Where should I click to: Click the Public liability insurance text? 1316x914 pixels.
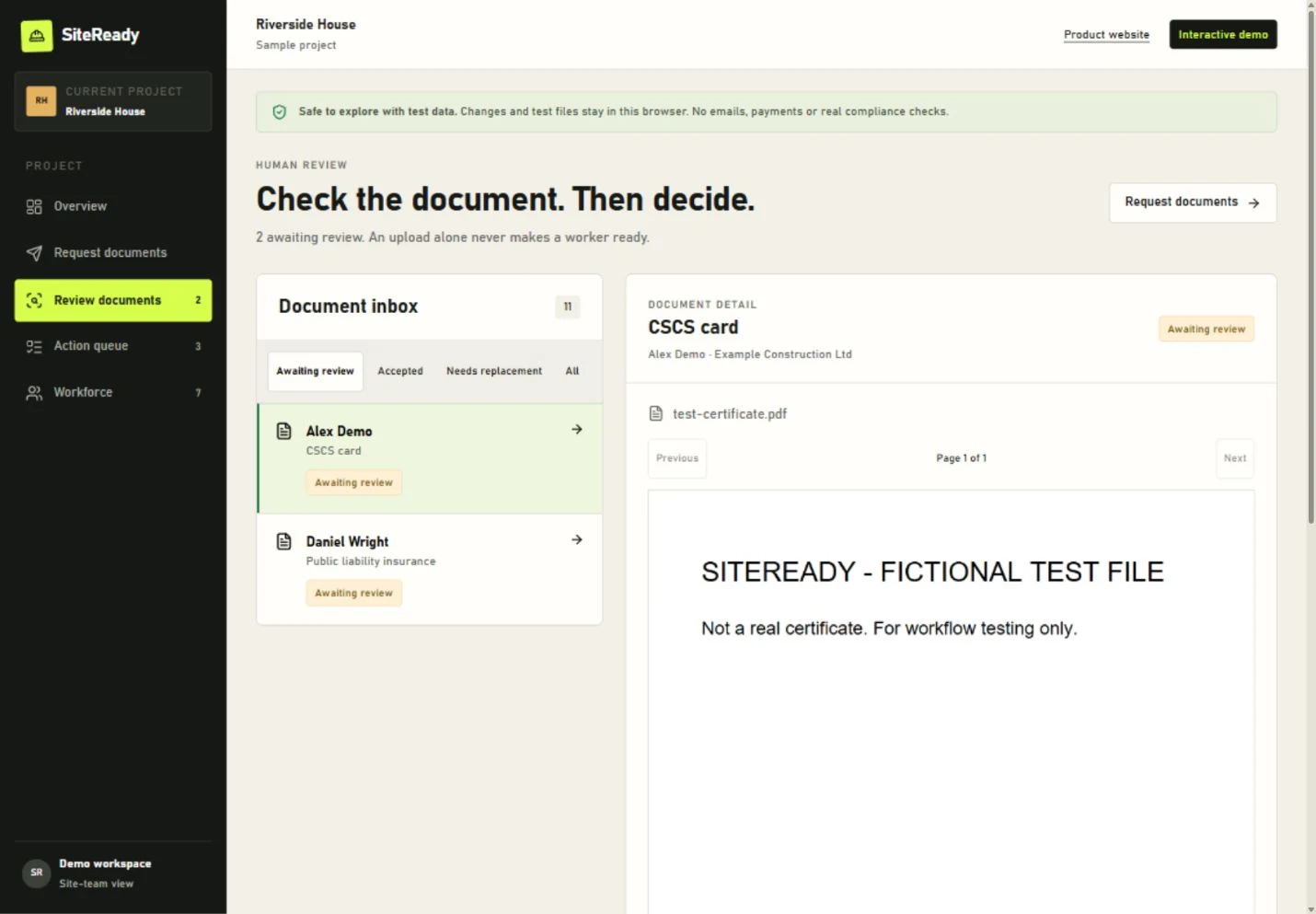[371, 561]
